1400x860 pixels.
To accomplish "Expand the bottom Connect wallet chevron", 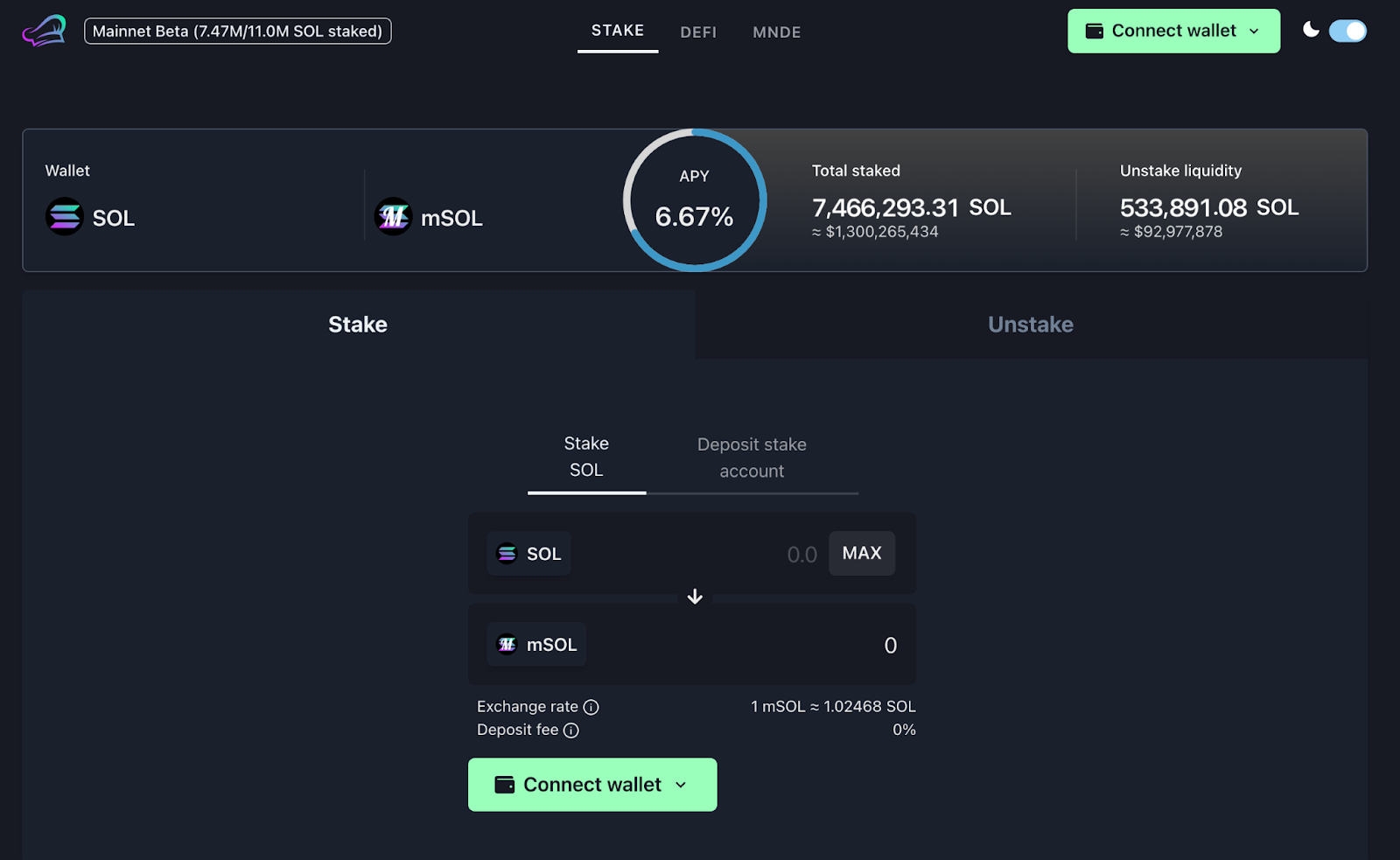I will (x=681, y=785).
